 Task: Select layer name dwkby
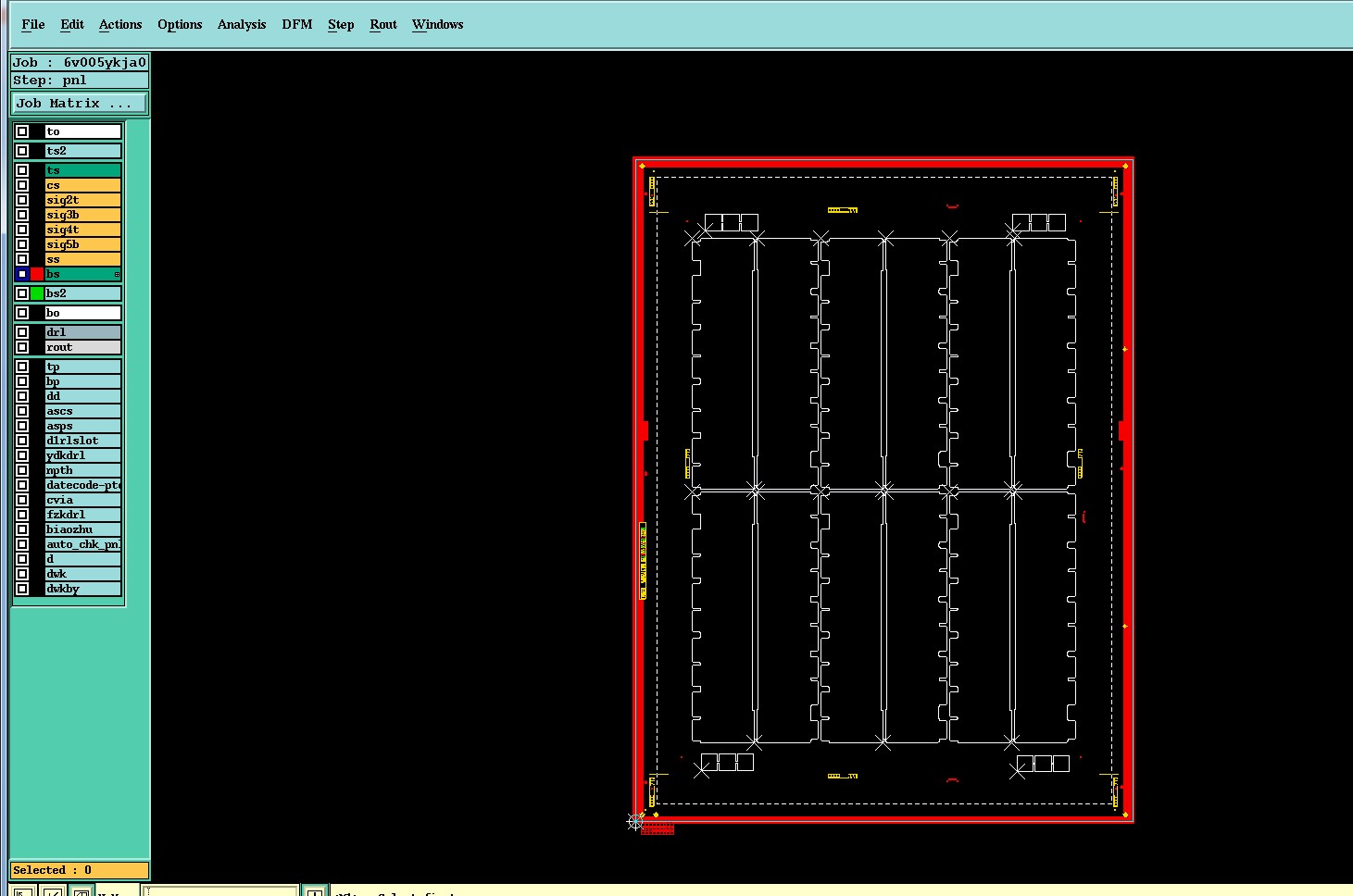coord(82,589)
